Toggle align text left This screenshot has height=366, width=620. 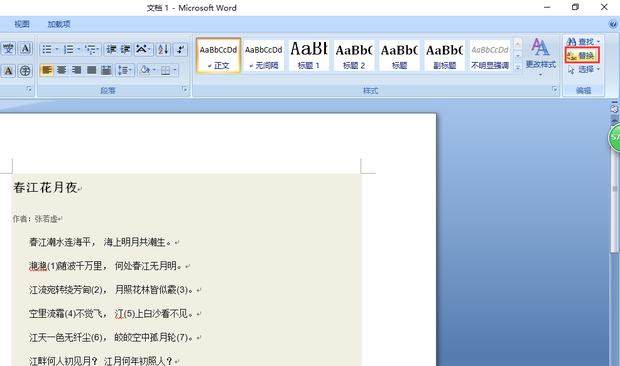pos(47,70)
